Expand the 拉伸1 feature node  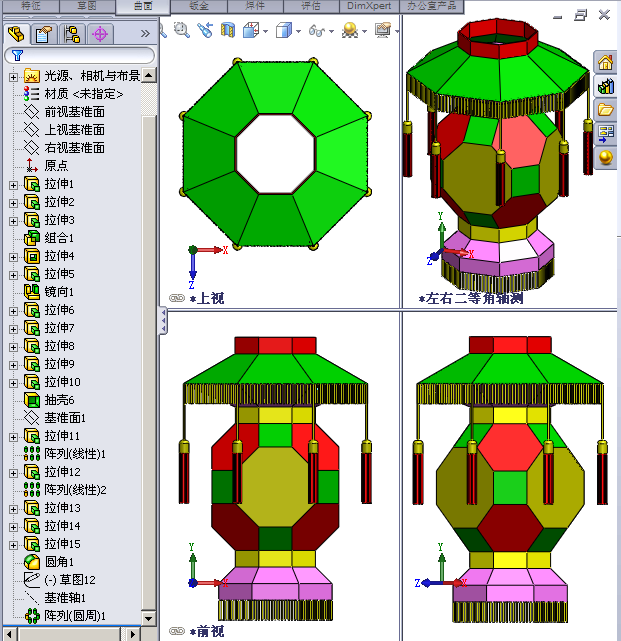click(13, 185)
